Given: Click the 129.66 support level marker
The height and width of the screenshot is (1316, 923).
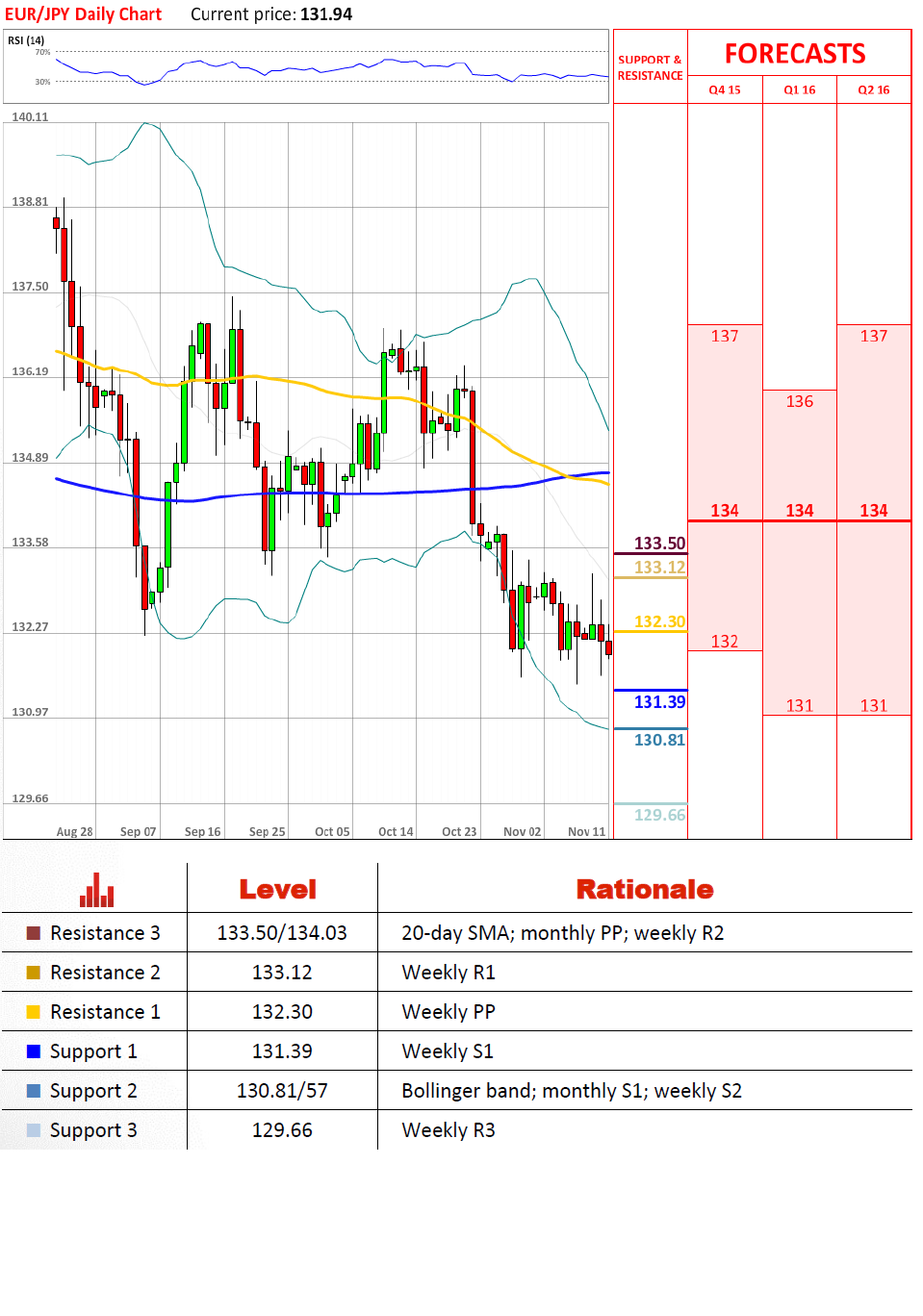Looking at the screenshot, I should pos(660,815).
